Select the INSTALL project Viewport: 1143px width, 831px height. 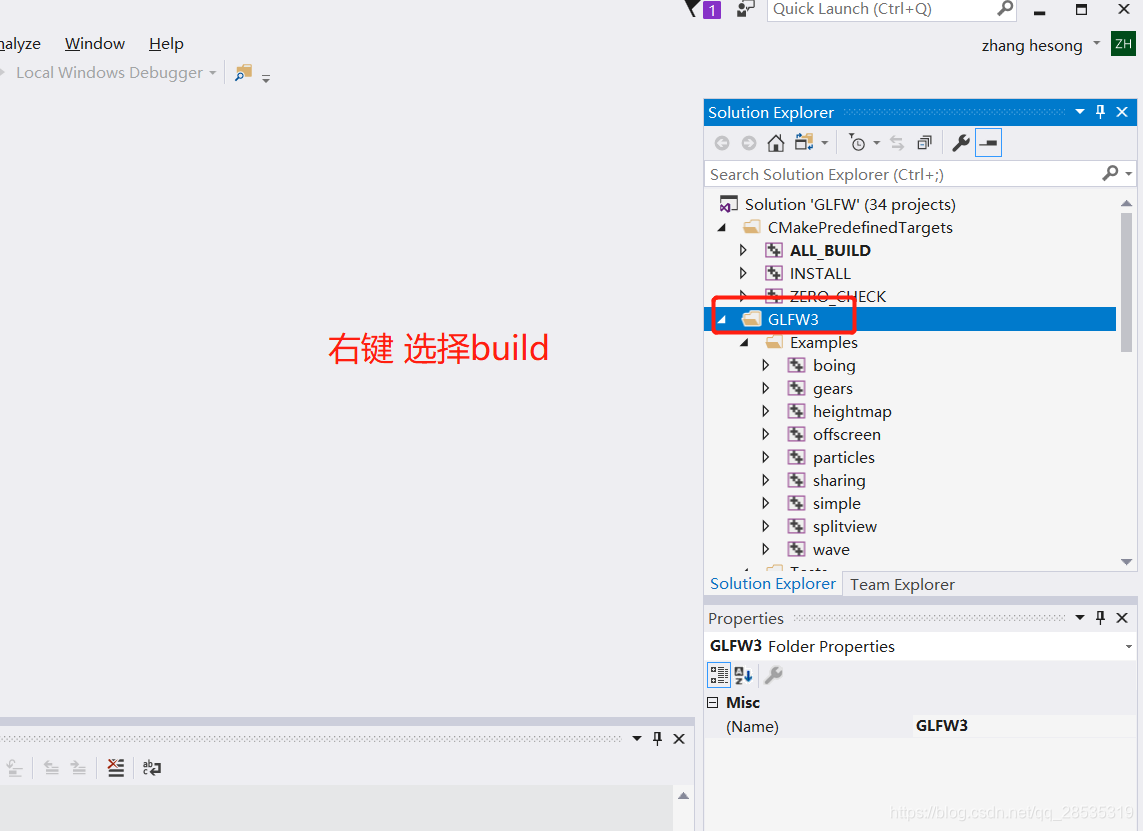(820, 273)
